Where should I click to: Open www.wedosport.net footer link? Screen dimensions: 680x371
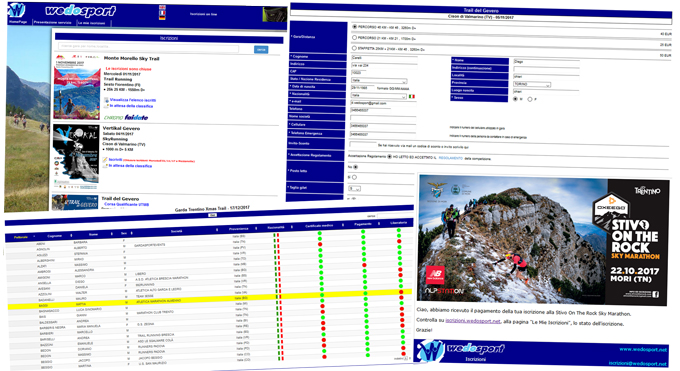[x=643, y=349]
